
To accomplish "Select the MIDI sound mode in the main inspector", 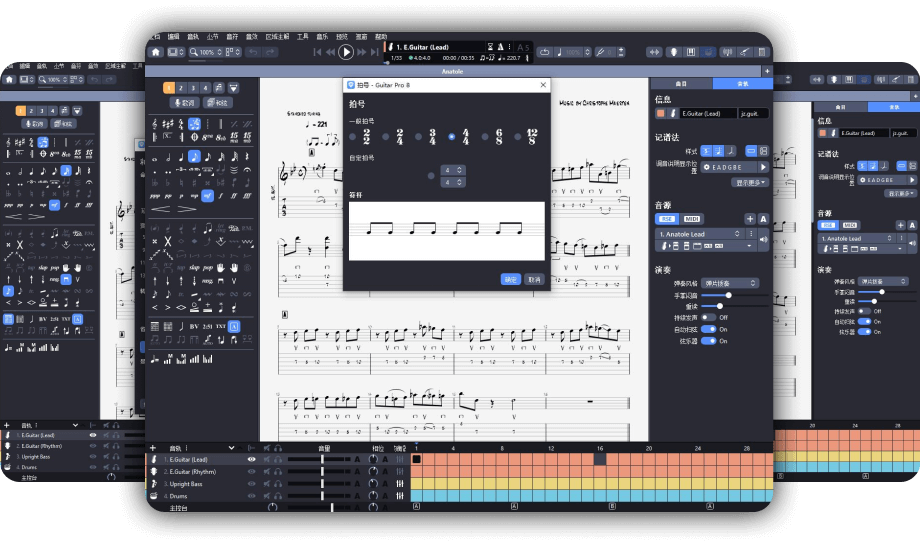I will point(692,219).
